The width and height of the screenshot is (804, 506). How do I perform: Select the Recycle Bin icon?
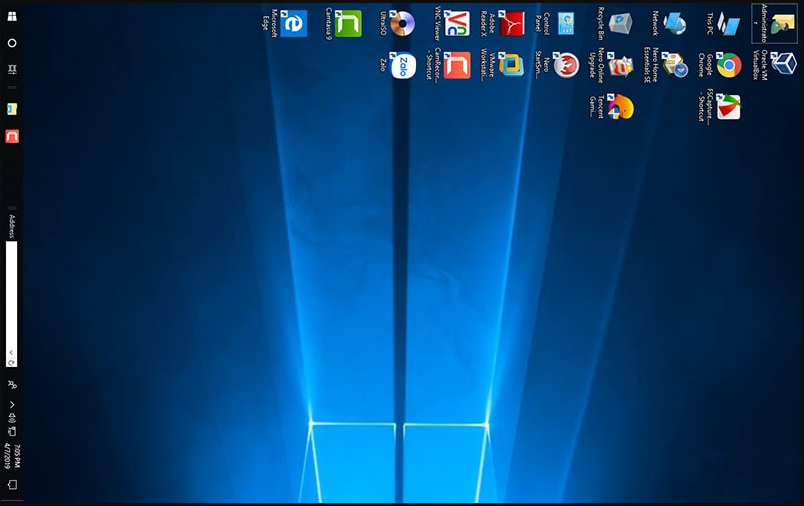[x=620, y=24]
